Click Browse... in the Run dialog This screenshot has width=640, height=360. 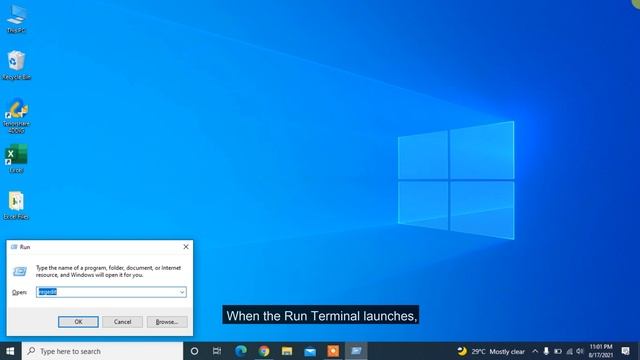167,322
